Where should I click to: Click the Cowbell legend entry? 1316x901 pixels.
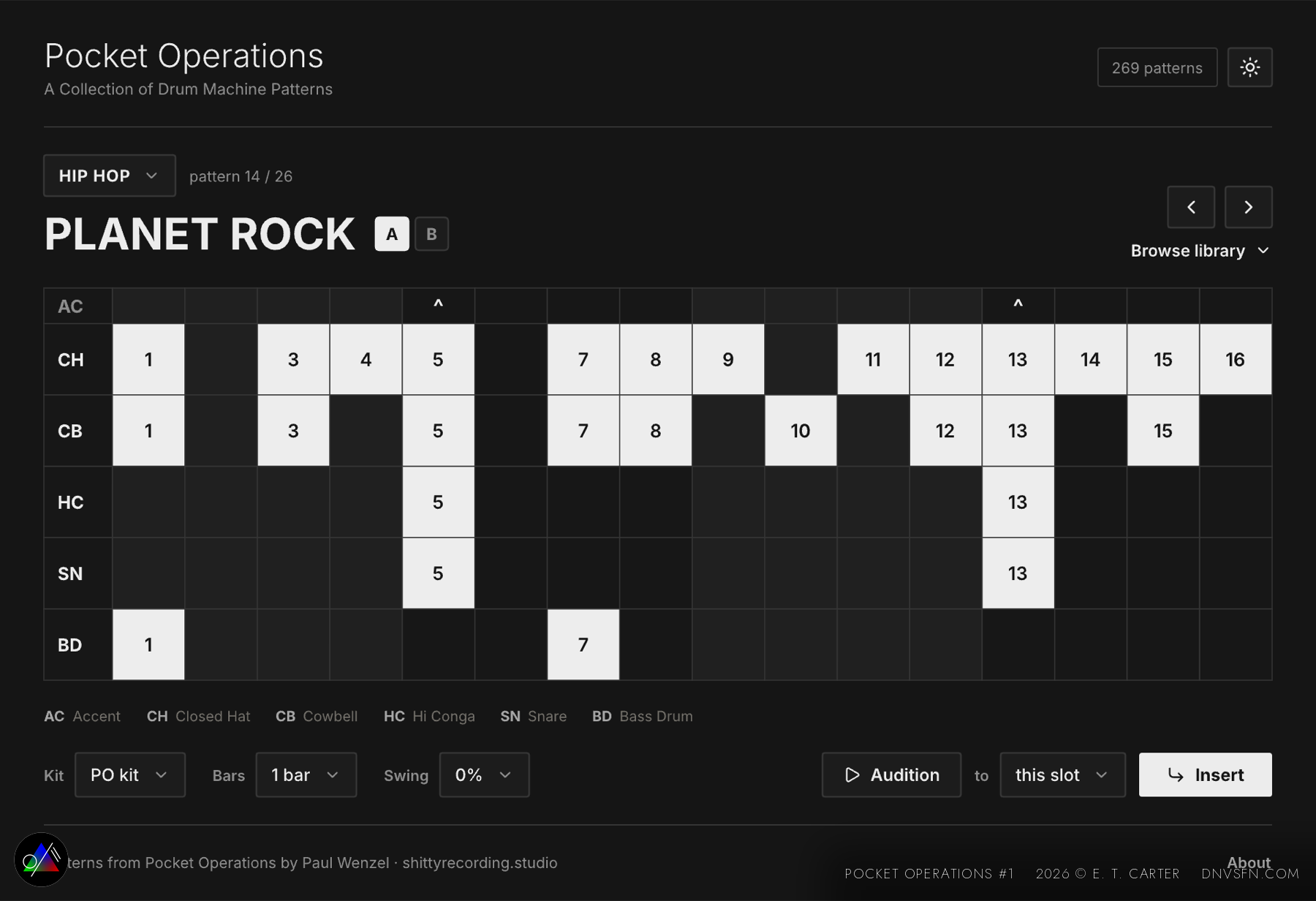(x=317, y=716)
